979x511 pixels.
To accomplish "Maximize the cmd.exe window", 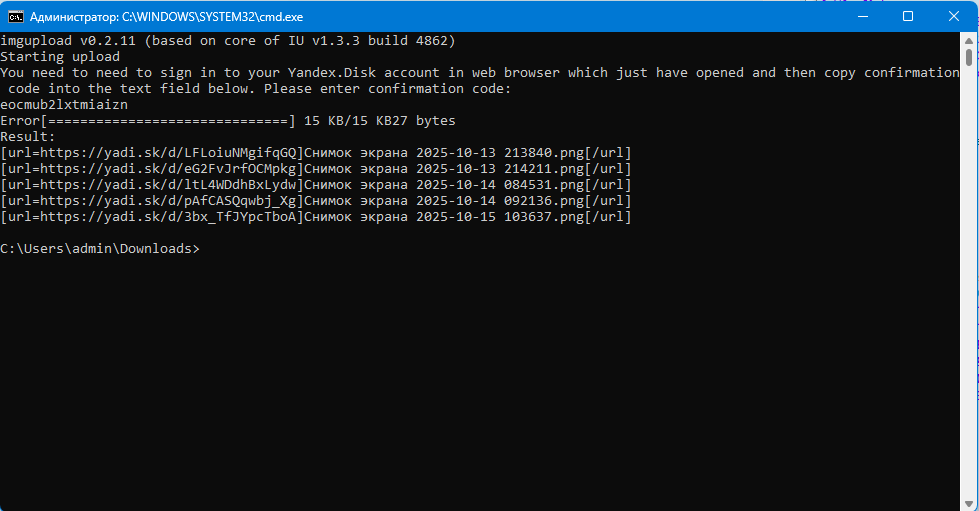I will [908, 16].
